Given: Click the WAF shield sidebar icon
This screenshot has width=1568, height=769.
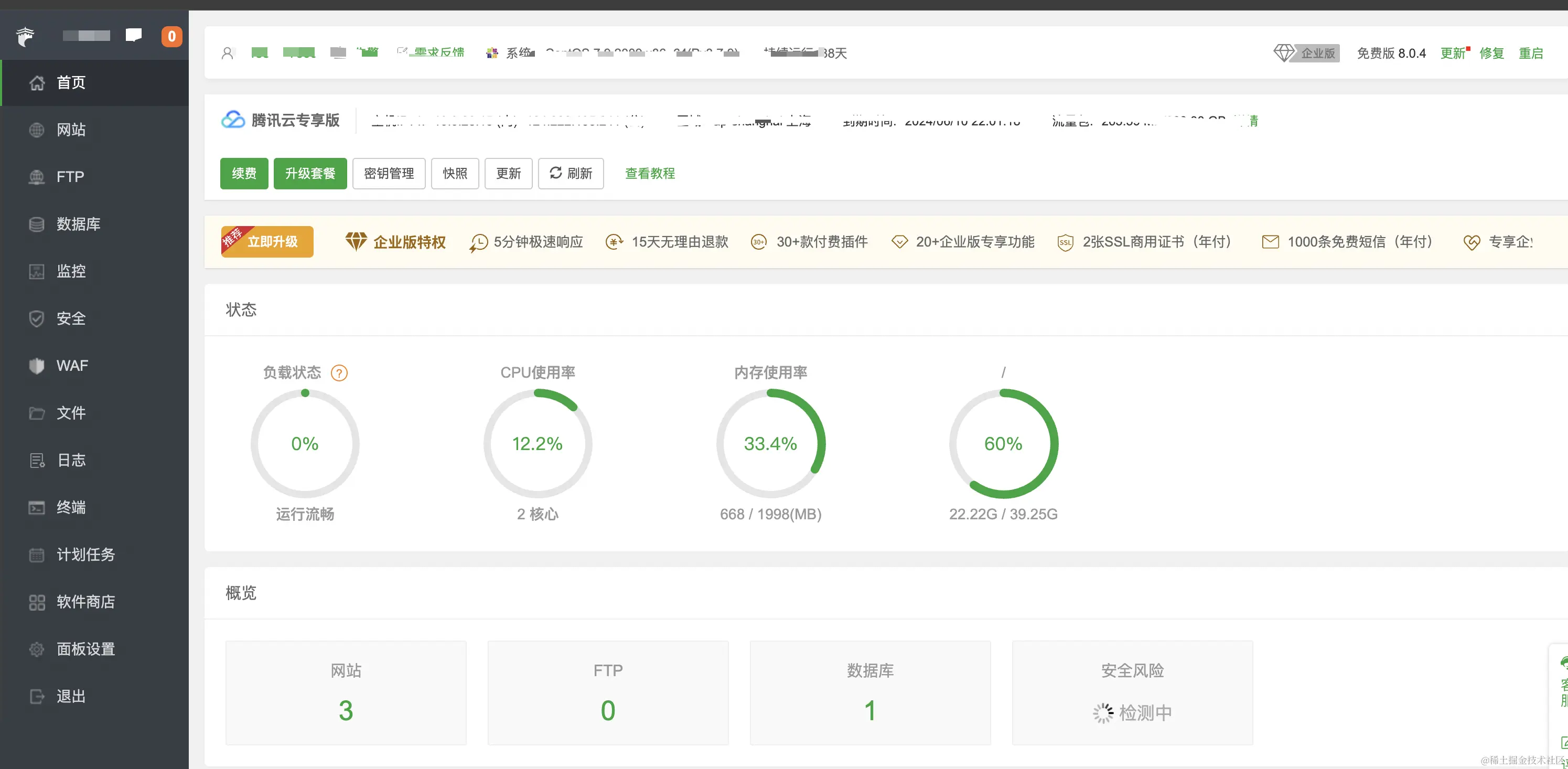Looking at the screenshot, I should [37, 365].
